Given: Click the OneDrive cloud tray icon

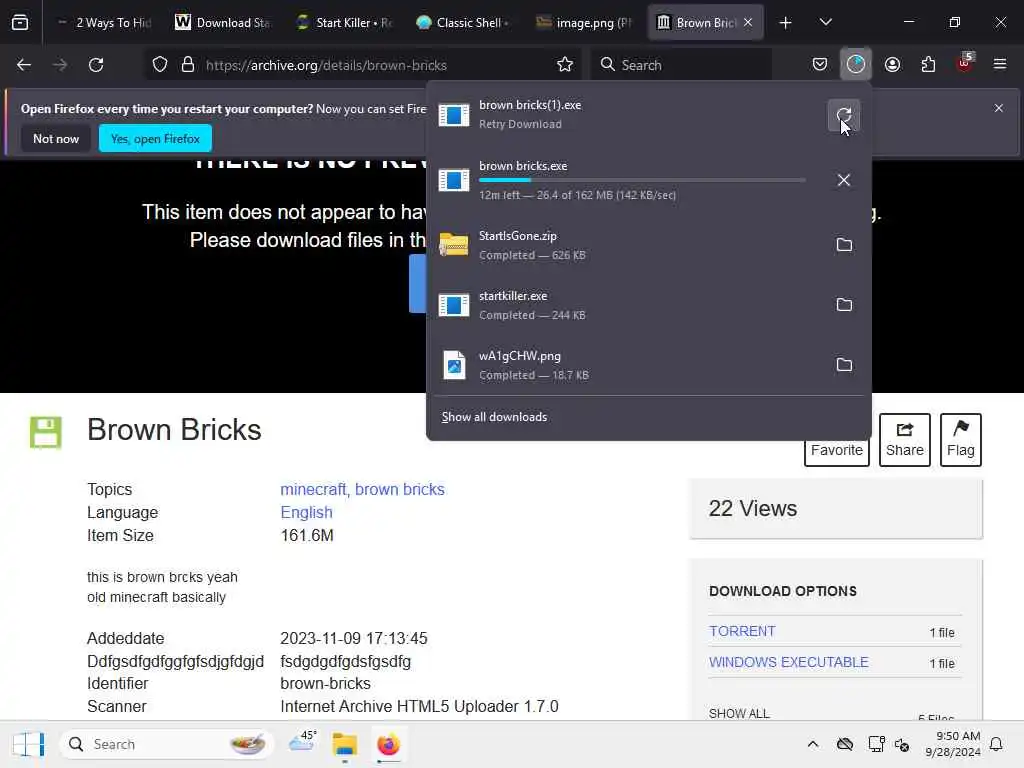Looking at the screenshot, I should (x=844, y=744).
